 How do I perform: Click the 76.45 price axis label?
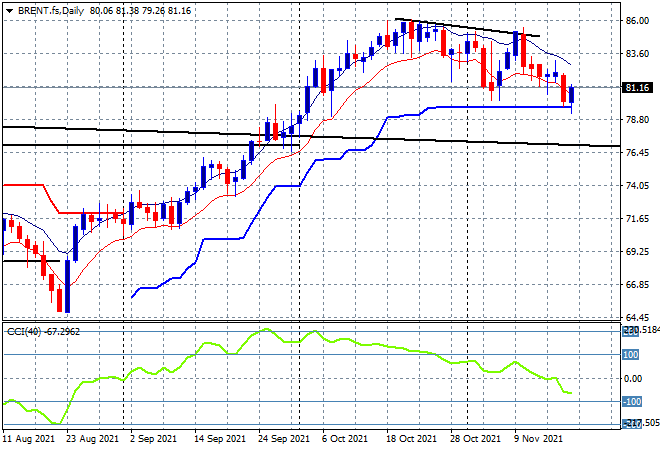637,152
